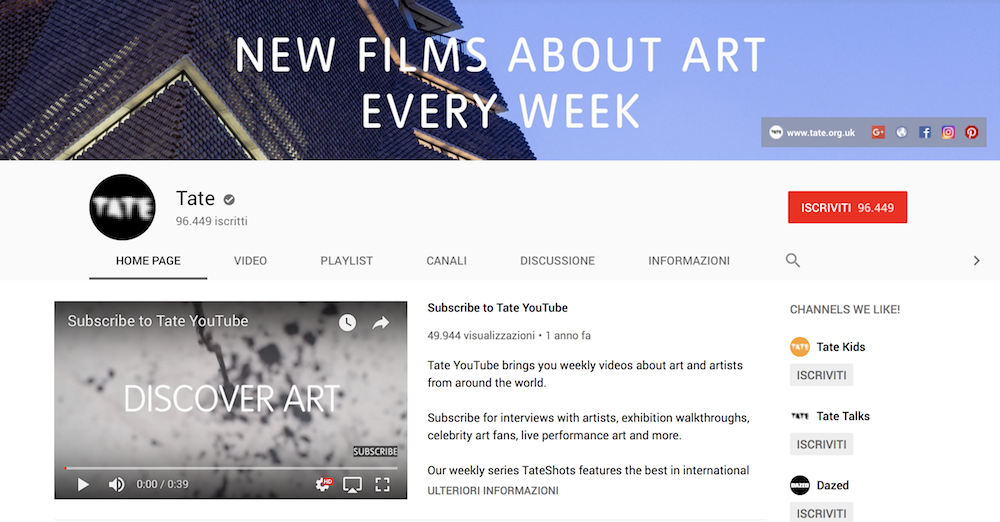Mute the video player volume

coord(116,484)
